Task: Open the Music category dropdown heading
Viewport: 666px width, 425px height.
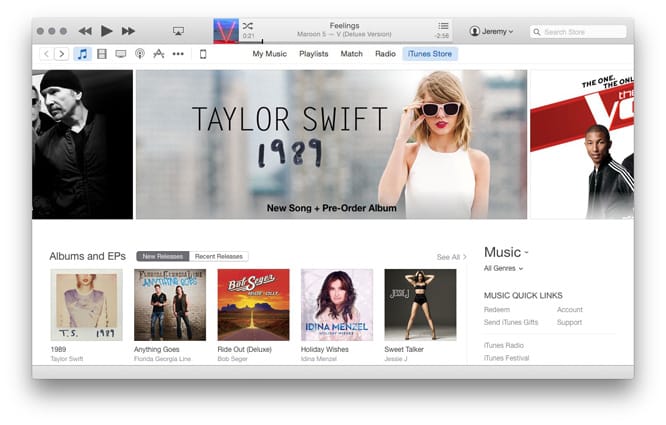Action: pyautogui.click(x=506, y=252)
